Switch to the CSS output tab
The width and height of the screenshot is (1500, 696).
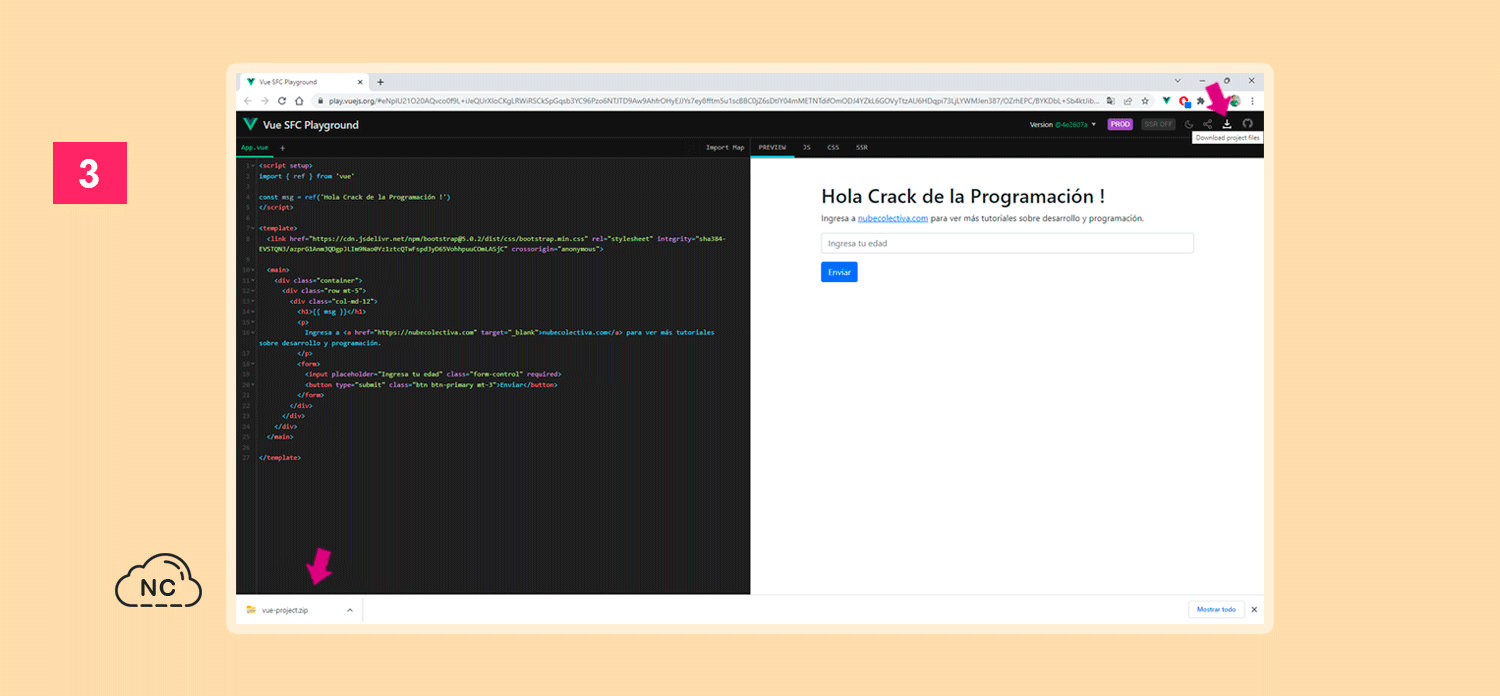[833, 147]
